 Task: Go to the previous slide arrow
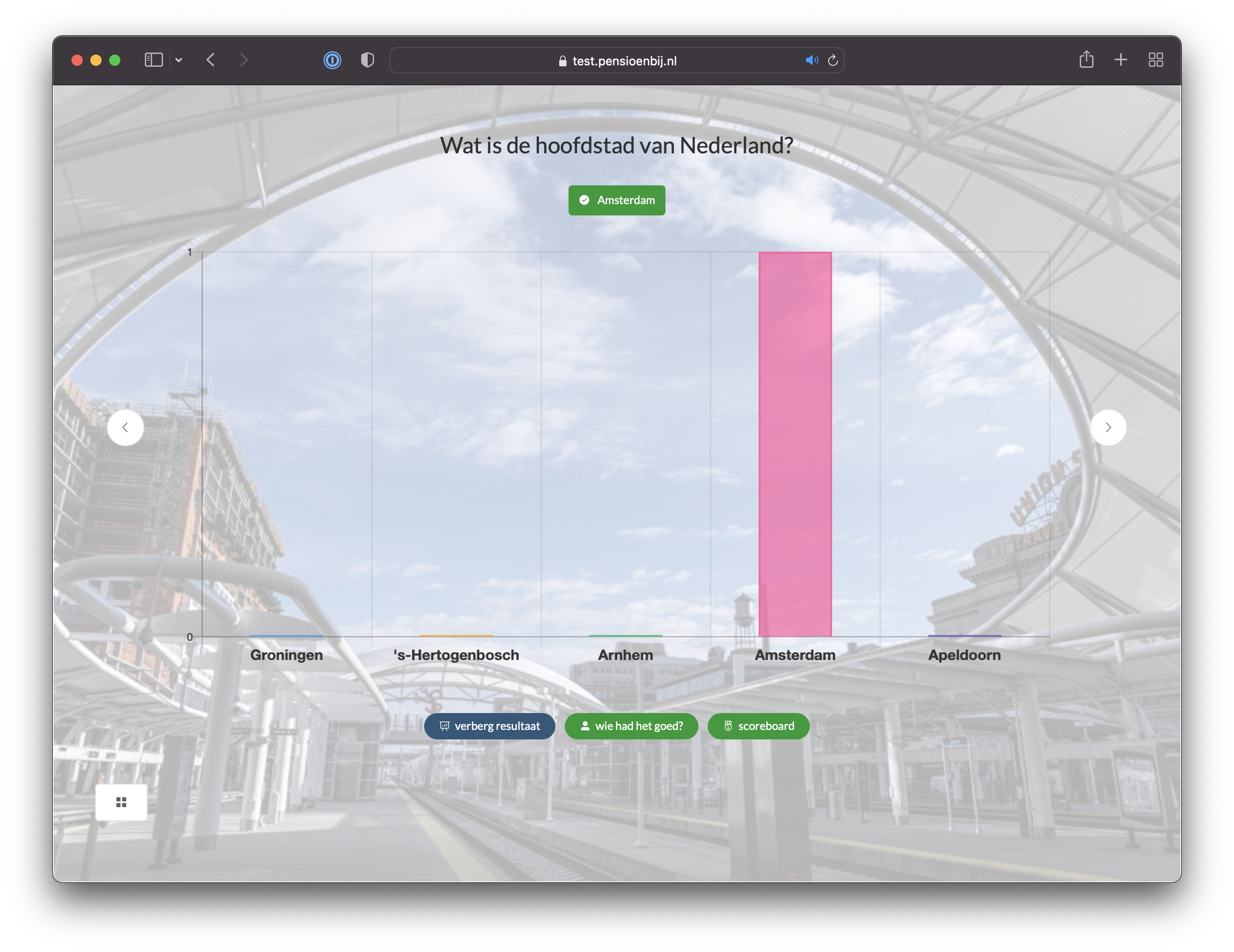point(126,427)
